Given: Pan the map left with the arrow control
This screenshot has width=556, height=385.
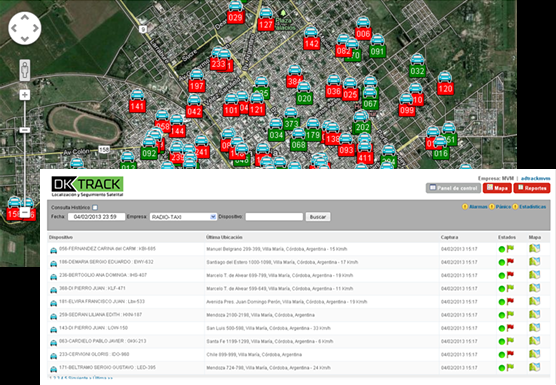Looking at the screenshot, I should point(14,28).
